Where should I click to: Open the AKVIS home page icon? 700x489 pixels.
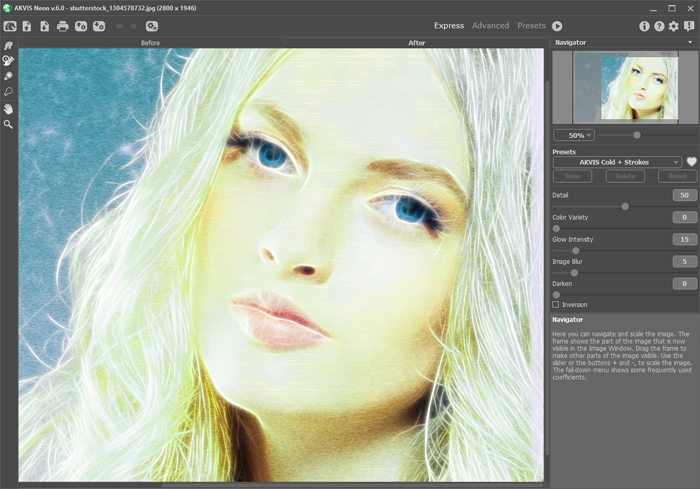coord(9,26)
